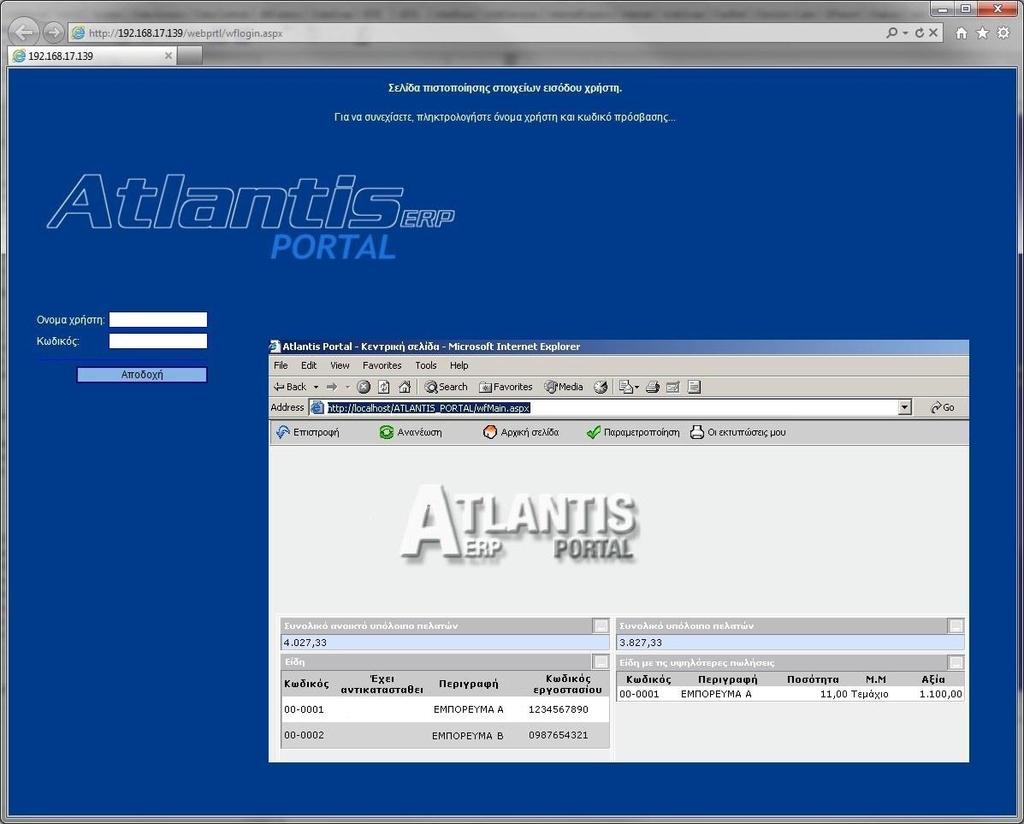Click the Back button in Atlantis Portal window
The height and width of the screenshot is (824, 1024).
(x=290, y=387)
